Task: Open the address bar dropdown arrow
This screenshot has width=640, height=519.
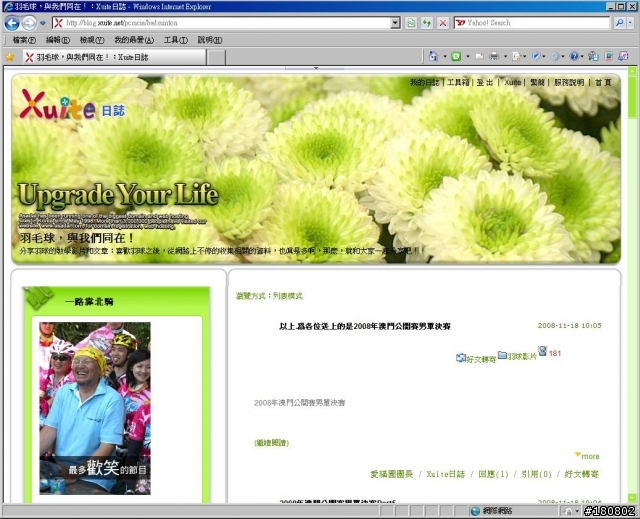Action: click(x=395, y=23)
